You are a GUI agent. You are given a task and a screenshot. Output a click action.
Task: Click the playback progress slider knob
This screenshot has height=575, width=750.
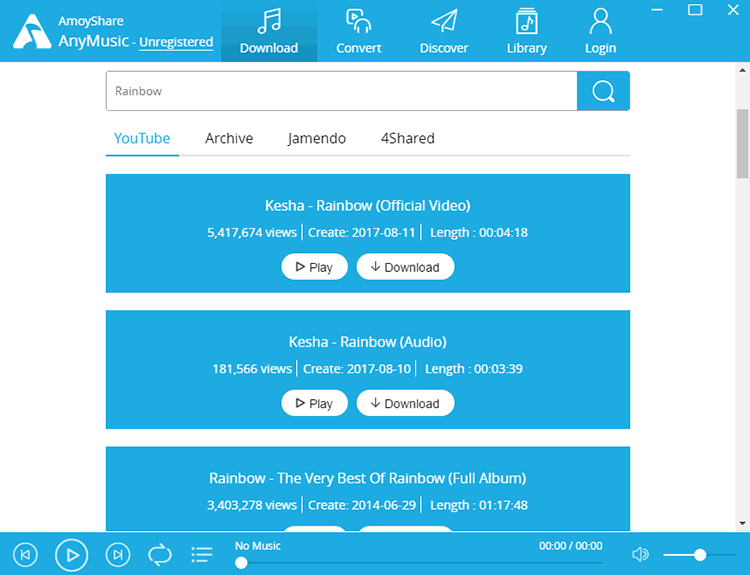(242, 563)
